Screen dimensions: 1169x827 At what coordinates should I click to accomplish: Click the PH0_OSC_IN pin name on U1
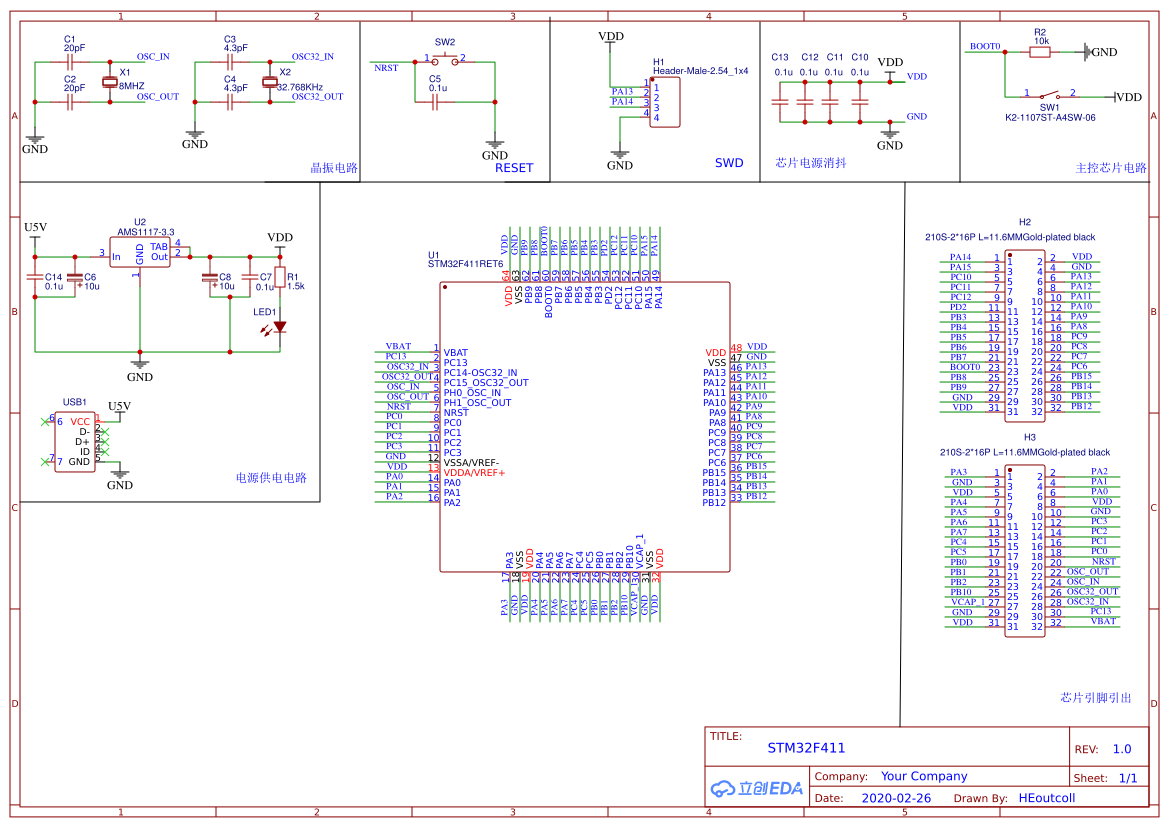(x=472, y=392)
